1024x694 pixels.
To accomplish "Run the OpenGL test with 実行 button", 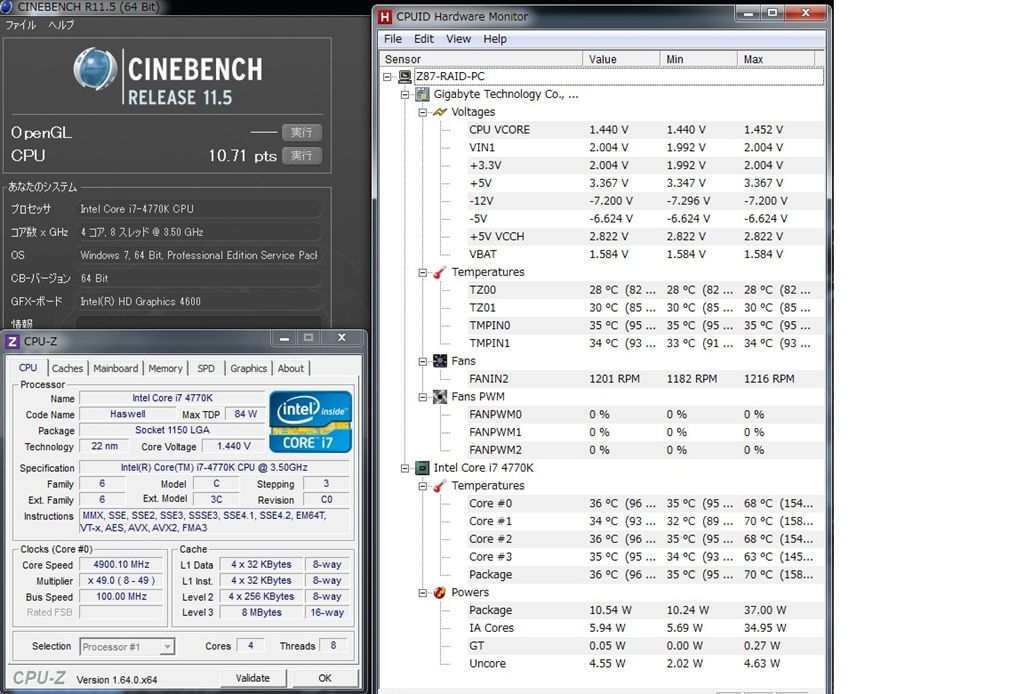I will coord(301,132).
